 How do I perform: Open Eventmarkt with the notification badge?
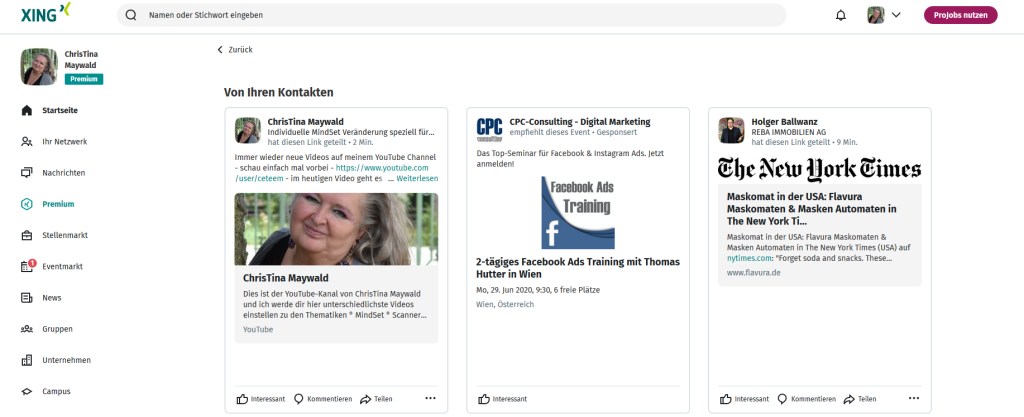61,267
